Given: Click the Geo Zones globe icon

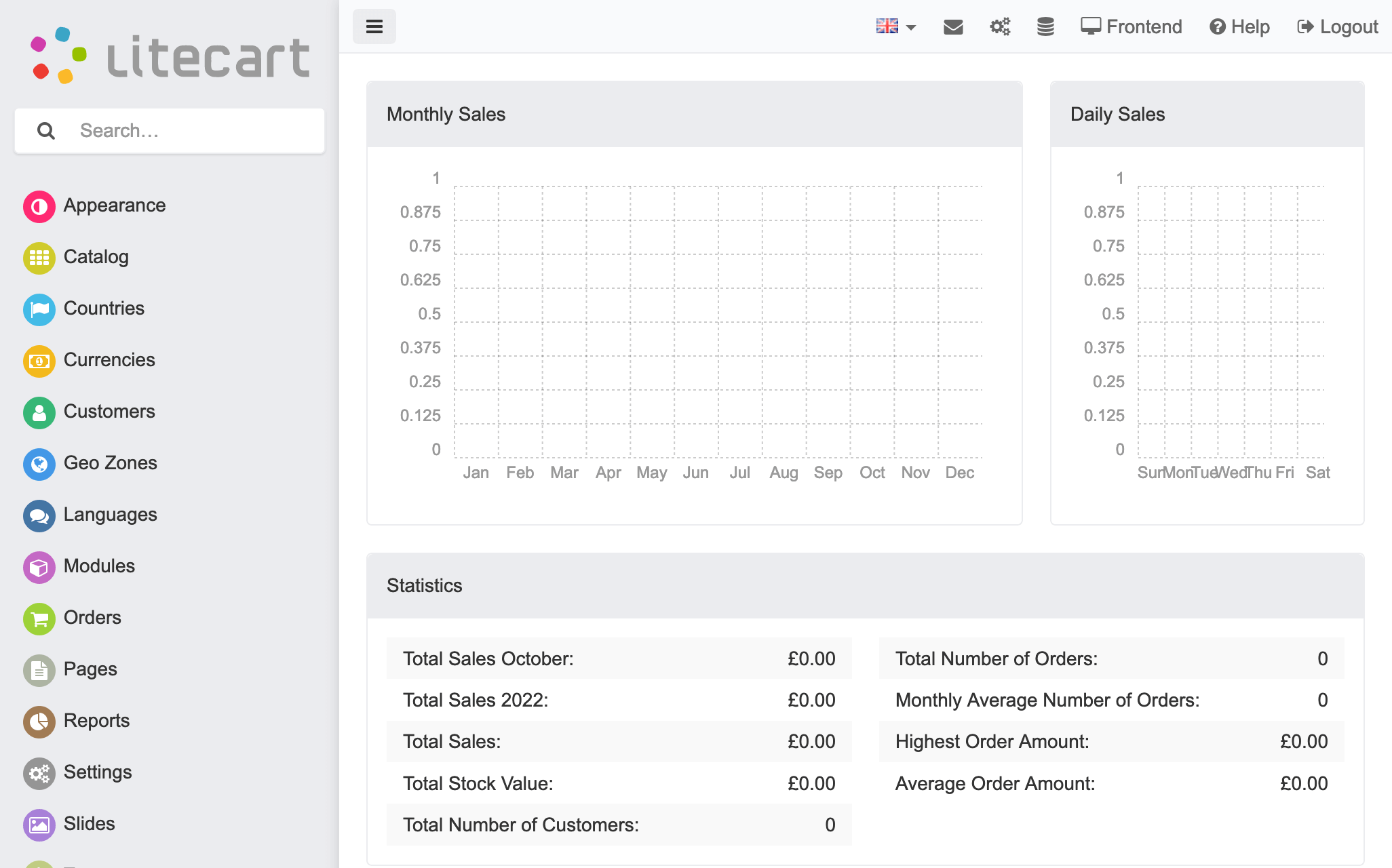Looking at the screenshot, I should click(x=39, y=464).
